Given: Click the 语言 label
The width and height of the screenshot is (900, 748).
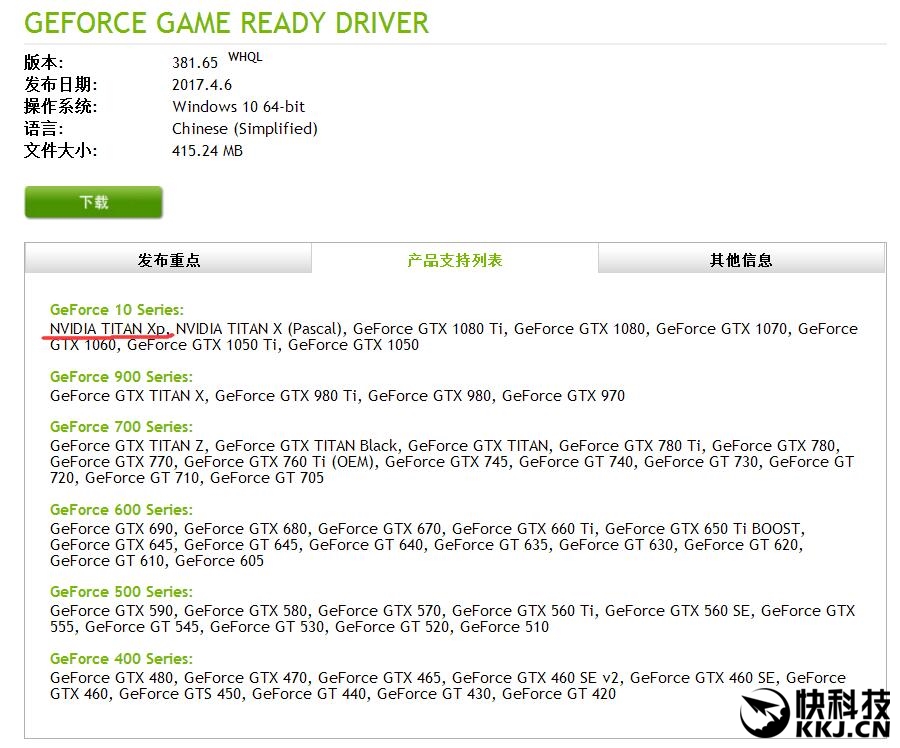Looking at the screenshot, I should [44, 129].
